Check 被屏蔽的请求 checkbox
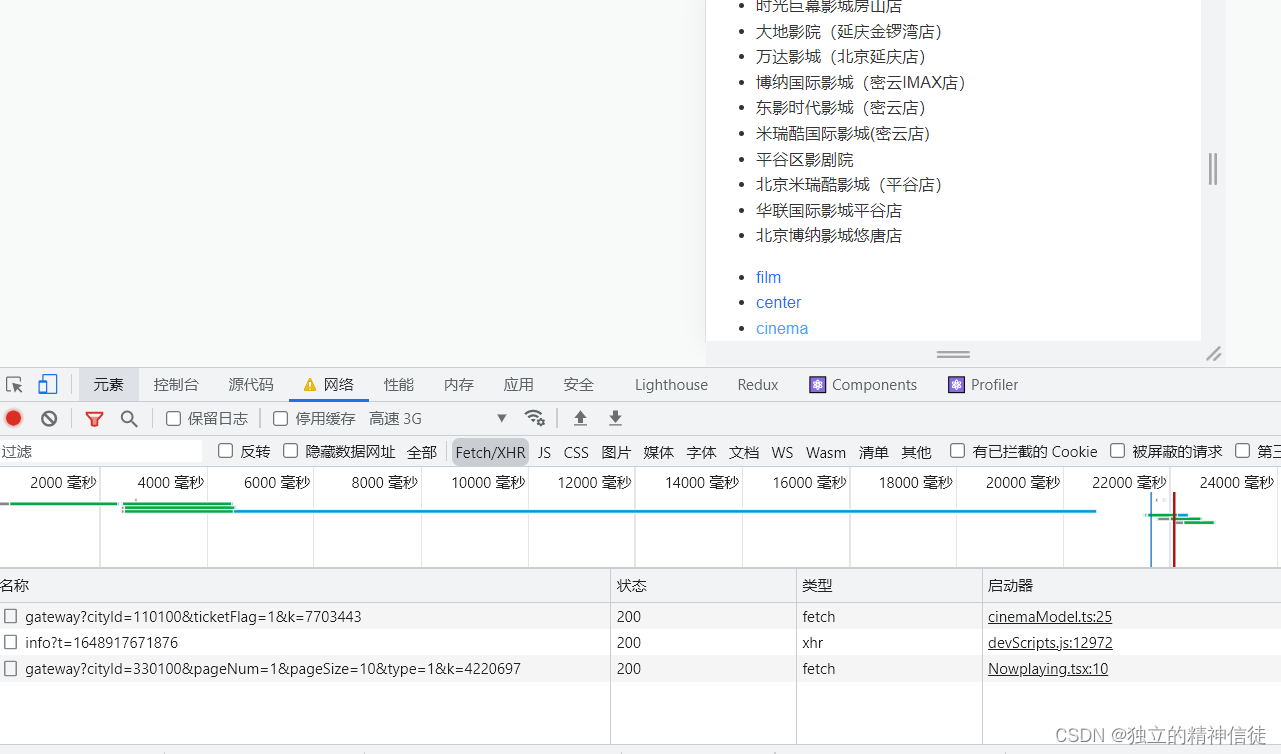The height and width of the screenshot is (754, 1281). click(x=1118, y=451)
